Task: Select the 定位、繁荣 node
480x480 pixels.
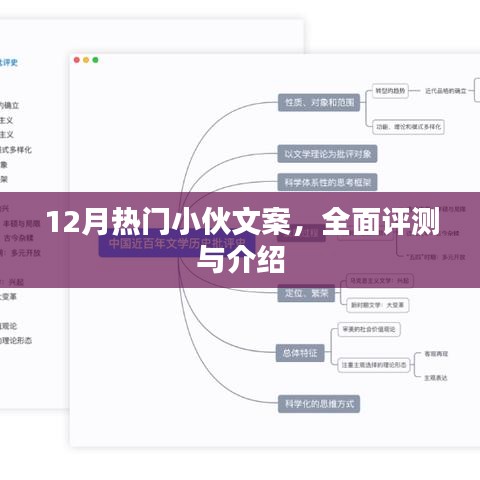Action: 306,293
